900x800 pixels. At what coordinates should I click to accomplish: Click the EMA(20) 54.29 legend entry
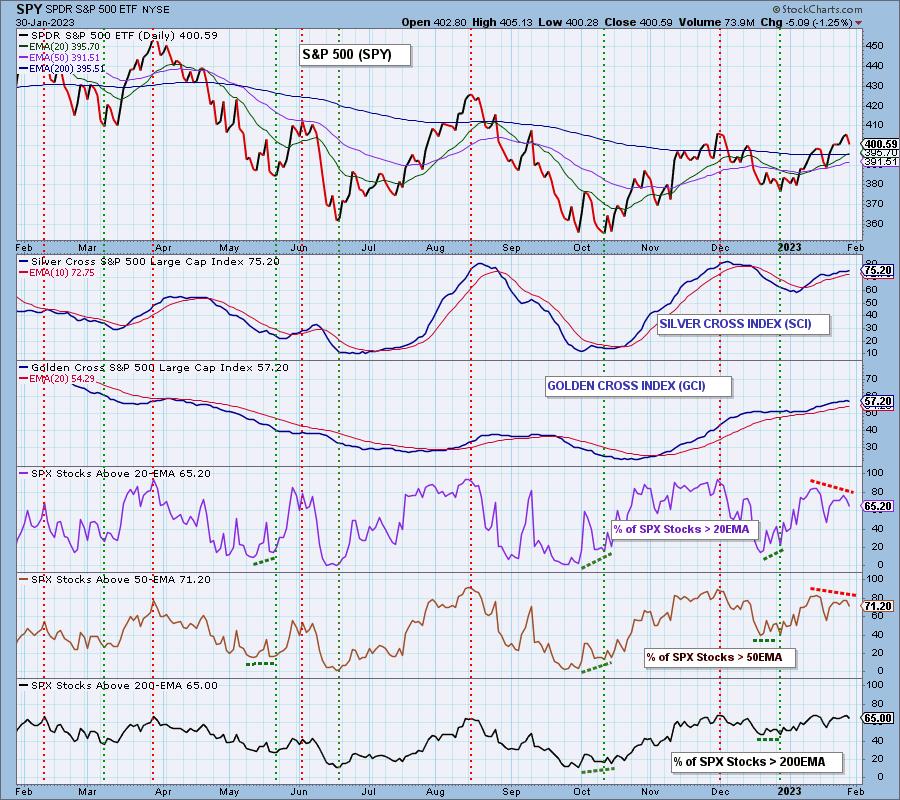click(57, 379)
